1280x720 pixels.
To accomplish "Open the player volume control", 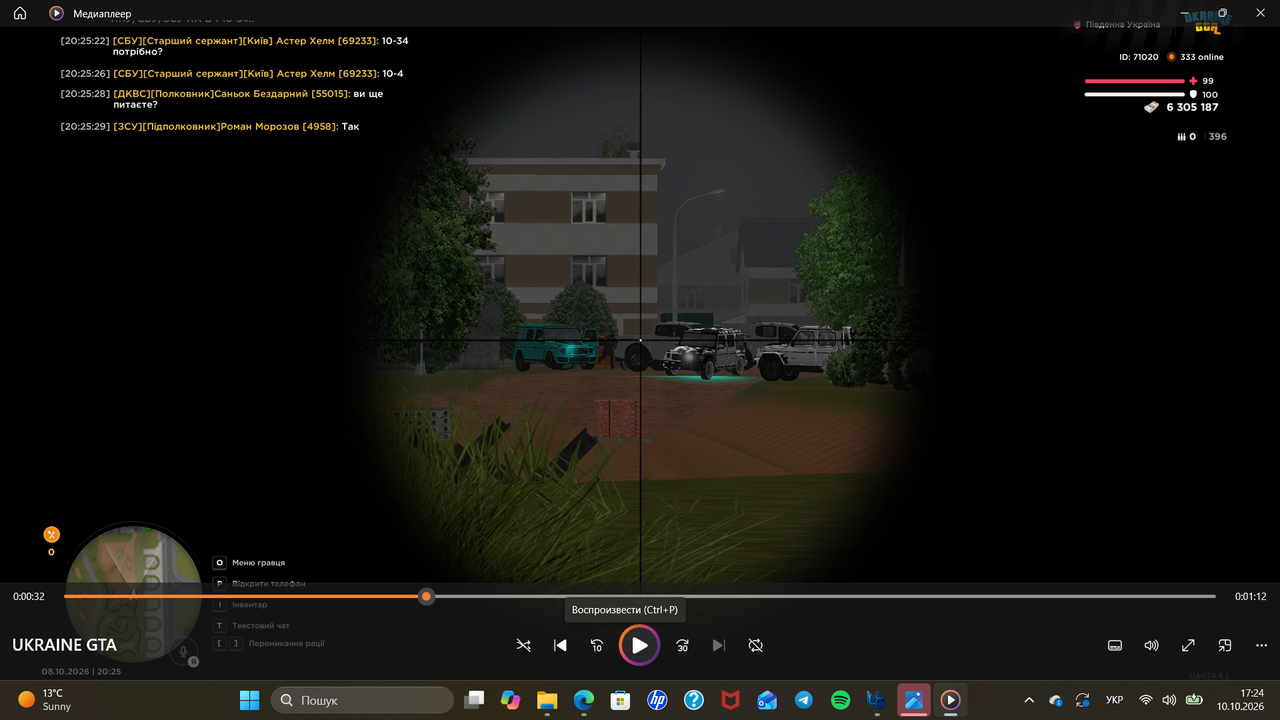I will point(1151,646).
